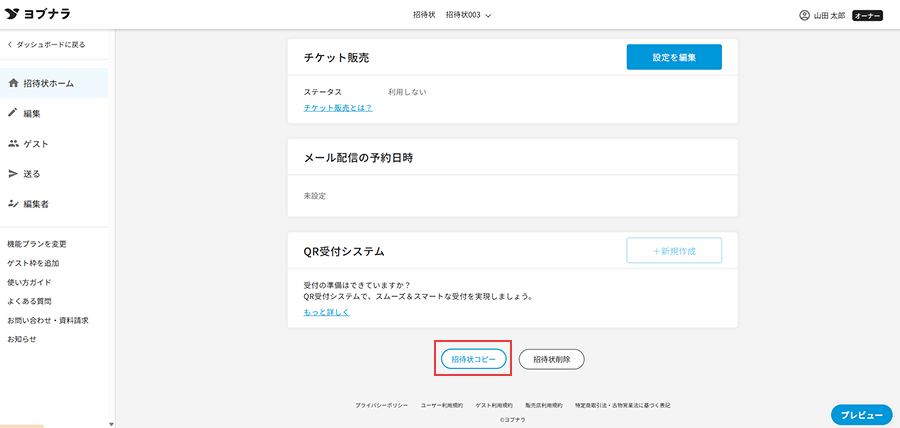Click もっと詳しく link
900x428 pixels.
pyautogui.click(x=327, y=312)
